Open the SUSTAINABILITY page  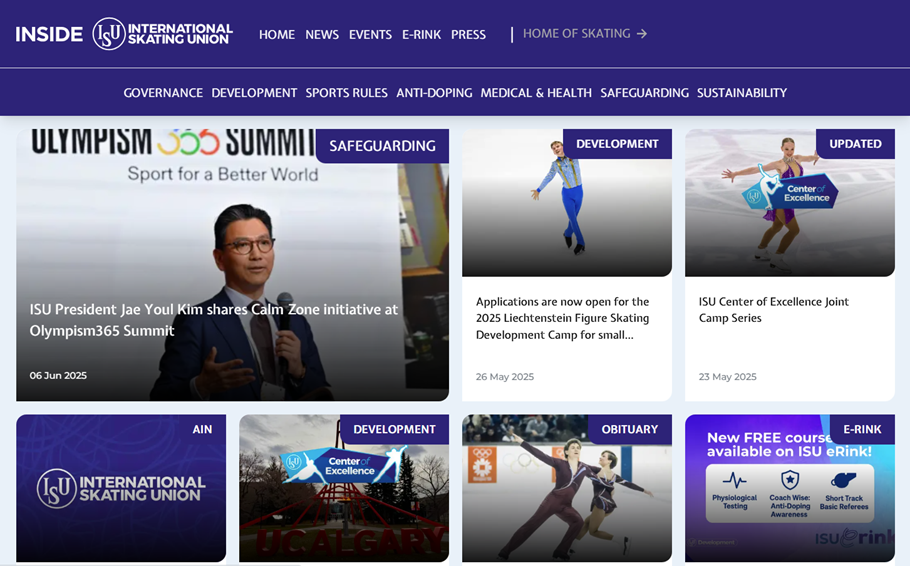742,93
